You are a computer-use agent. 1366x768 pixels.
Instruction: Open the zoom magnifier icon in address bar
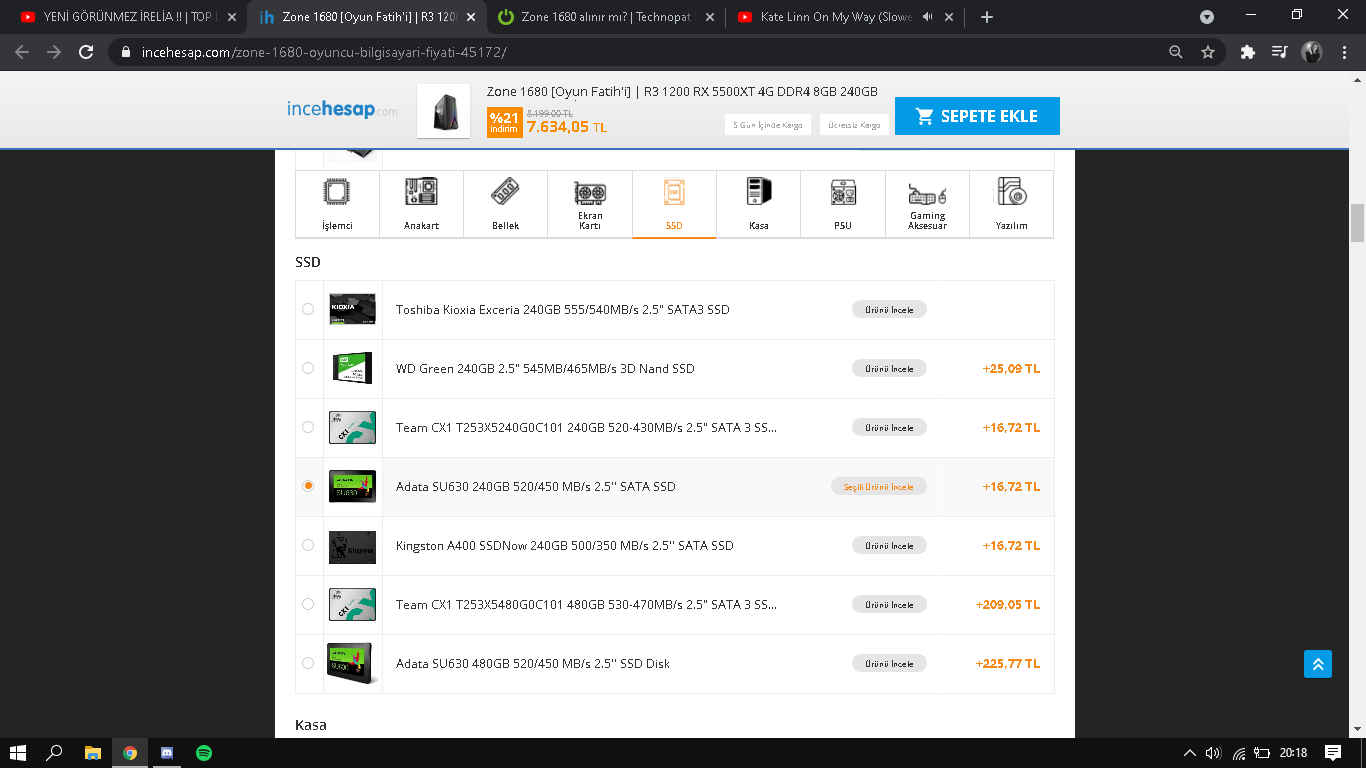(x=1176, y=52)
